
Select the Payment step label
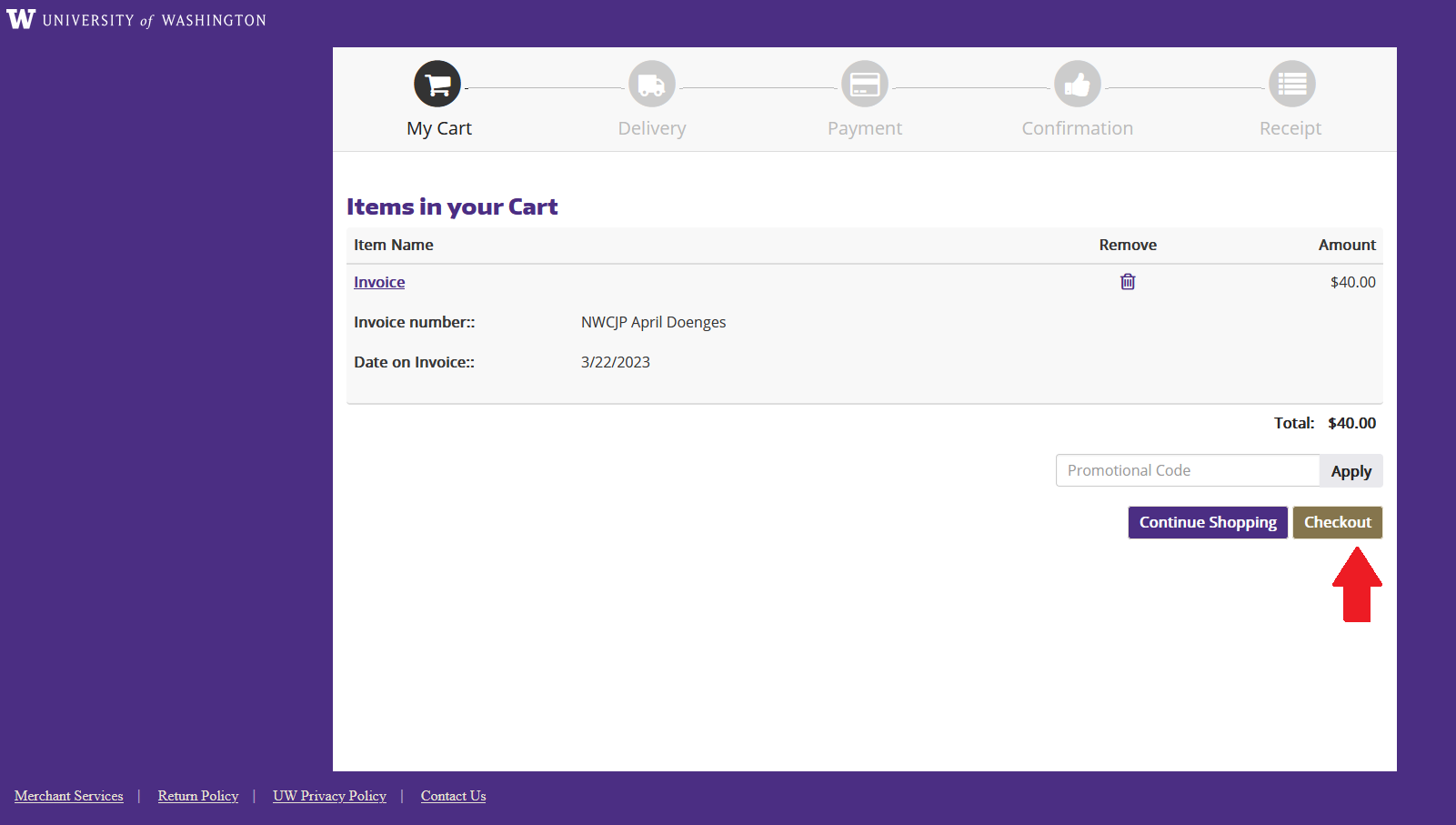point(865,128)
